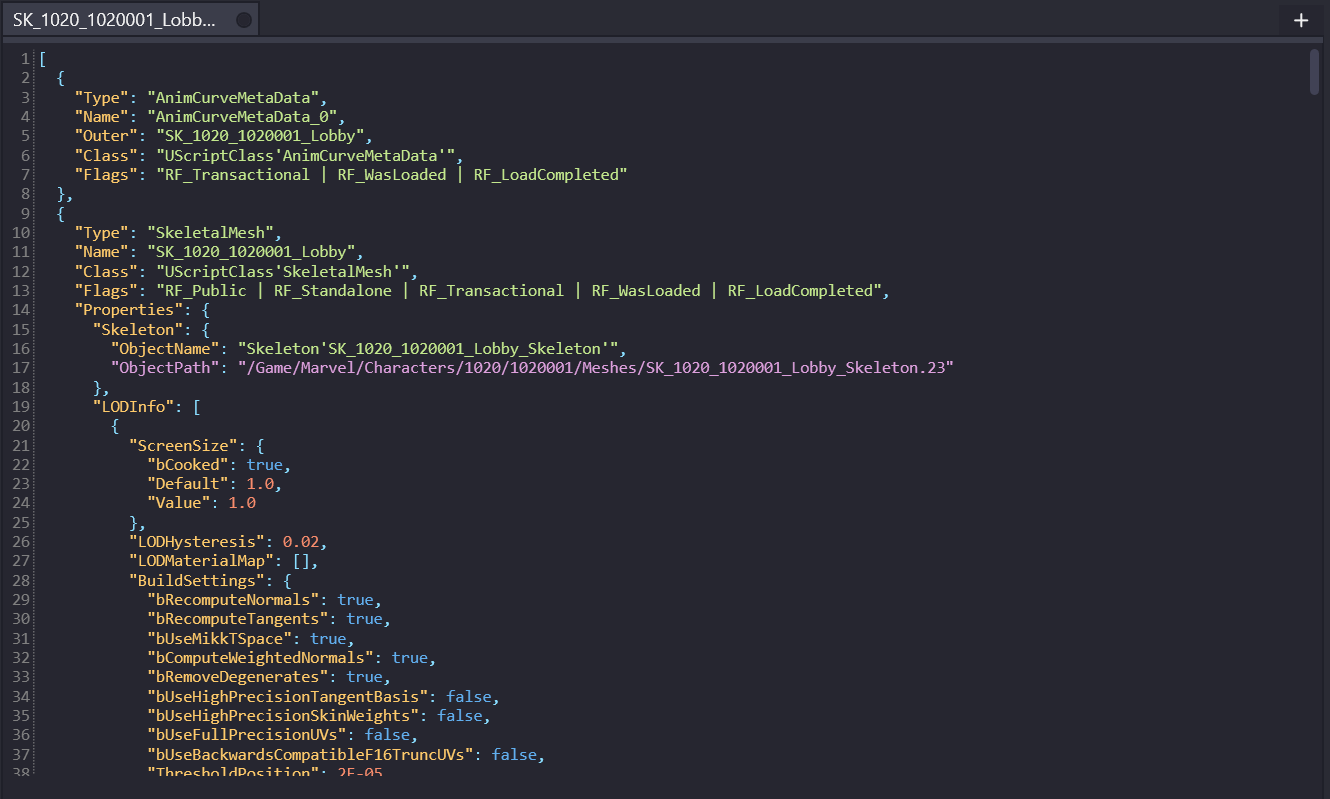Screen dimensions: 1330x799
Task: Click the "Default" key on line 23
Action: tap(188, 483)
